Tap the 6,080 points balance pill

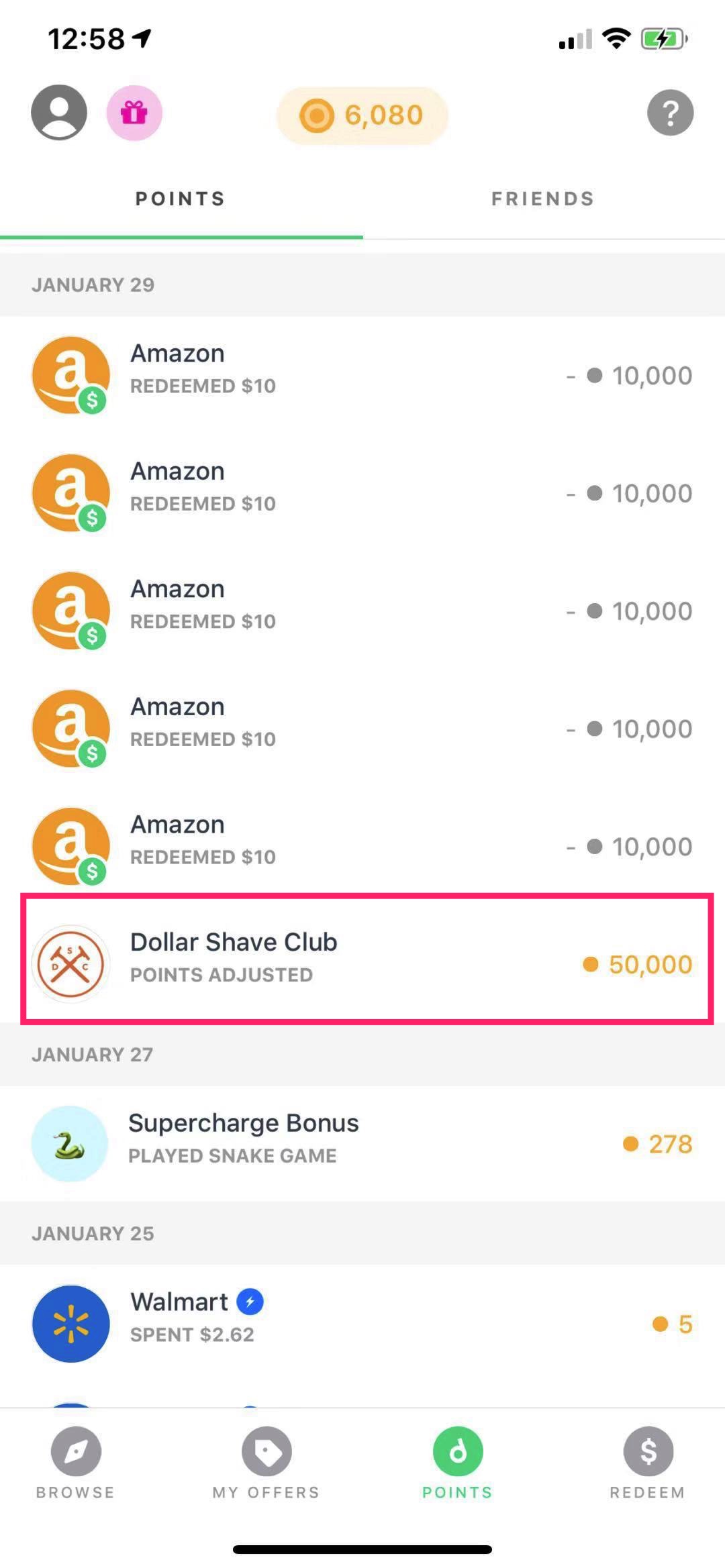point(362,115)
